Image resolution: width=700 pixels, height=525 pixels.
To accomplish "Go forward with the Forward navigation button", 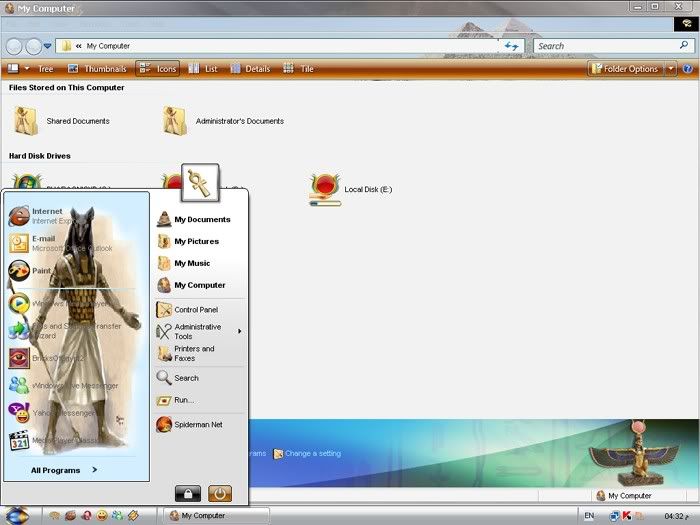I will click(x=33, y=46).
